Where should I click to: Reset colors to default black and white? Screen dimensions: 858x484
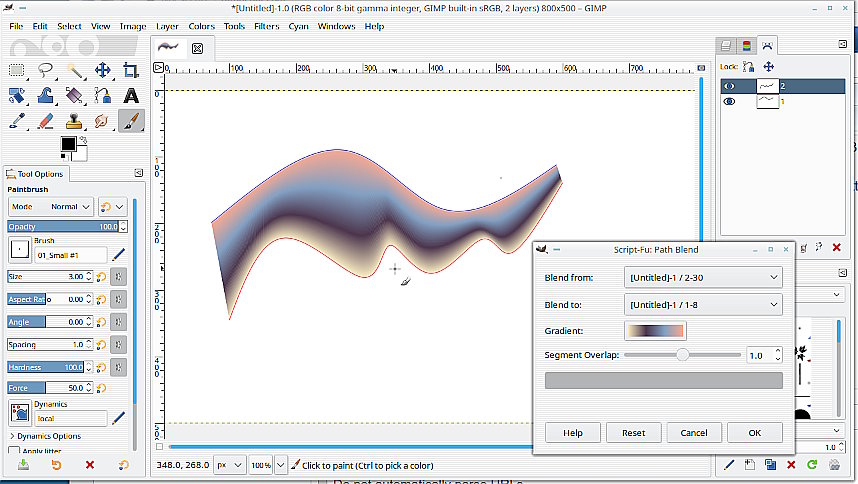(x=65, y=157)
